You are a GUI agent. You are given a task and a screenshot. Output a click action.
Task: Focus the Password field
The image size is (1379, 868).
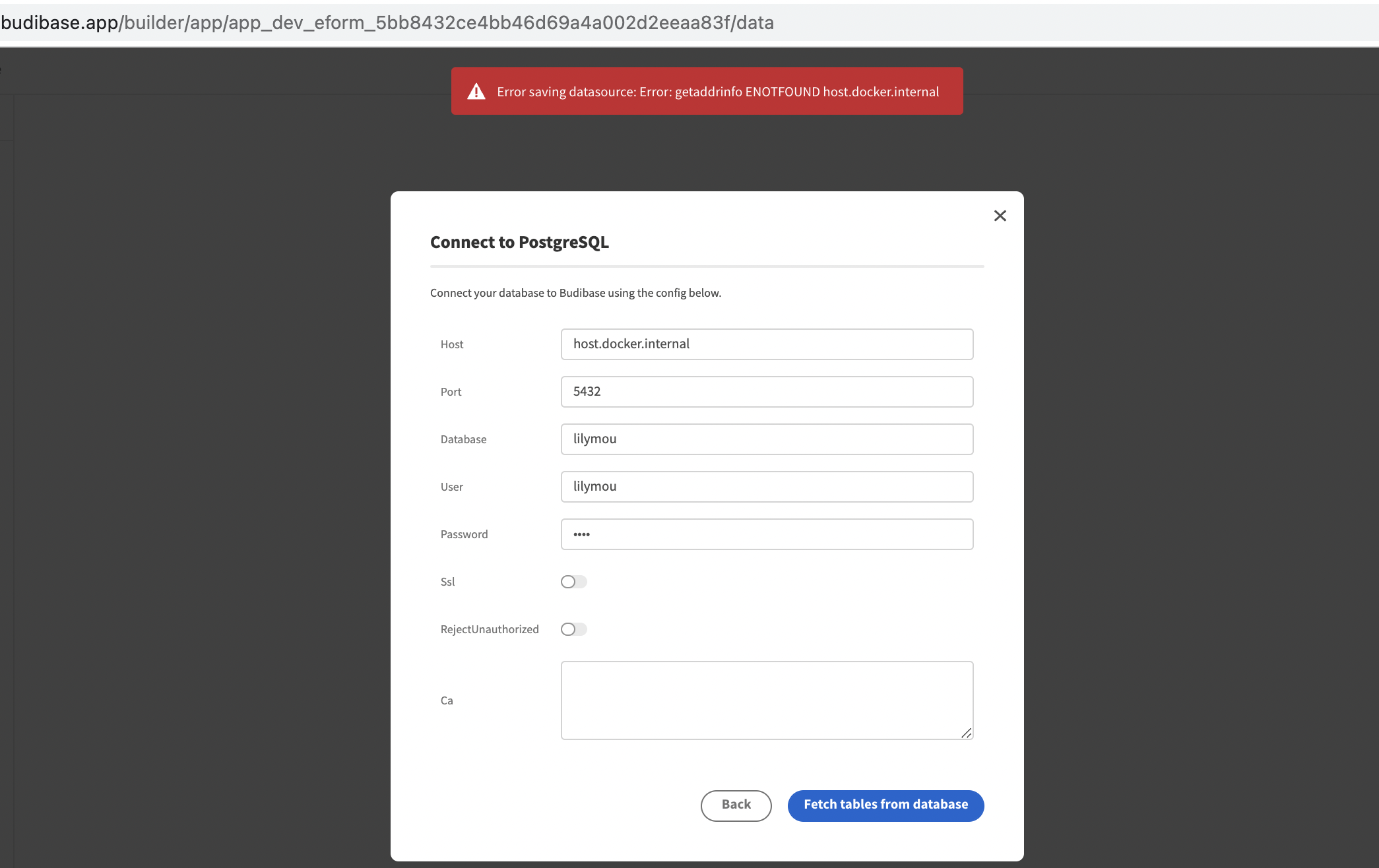(767, 534)
